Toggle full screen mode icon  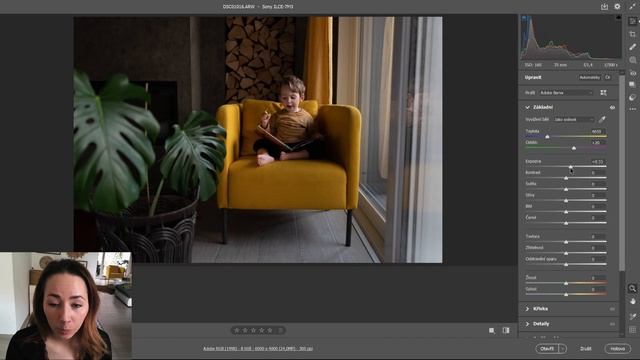point(632,7)
